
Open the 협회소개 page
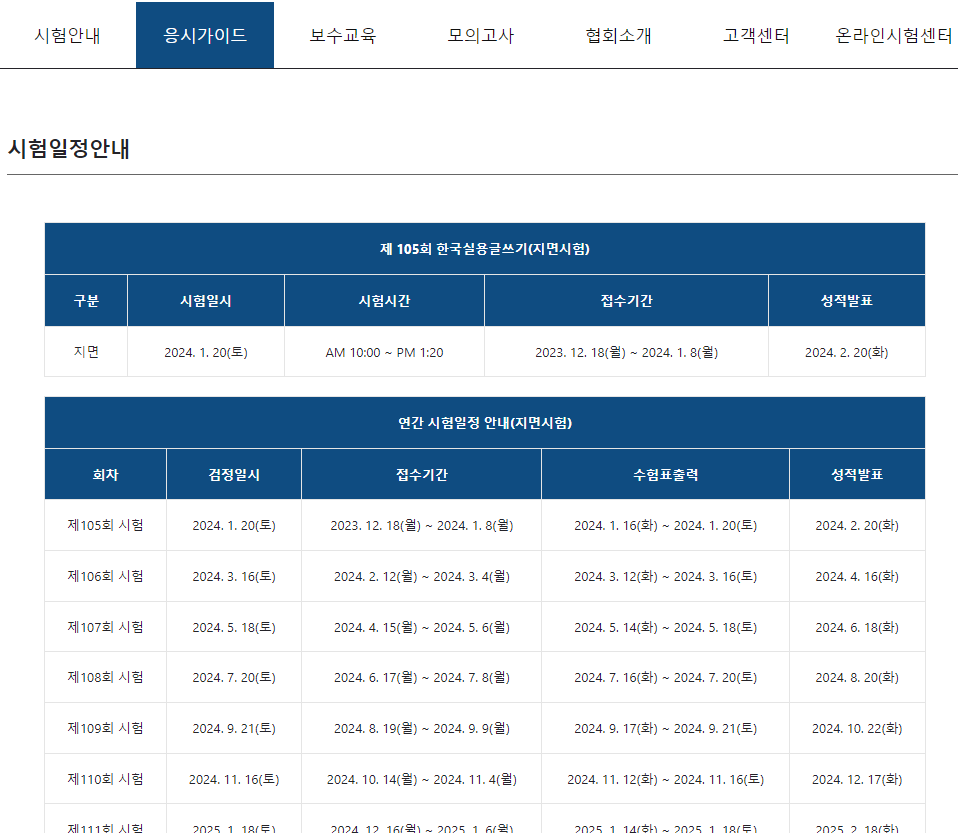point(613,33)
